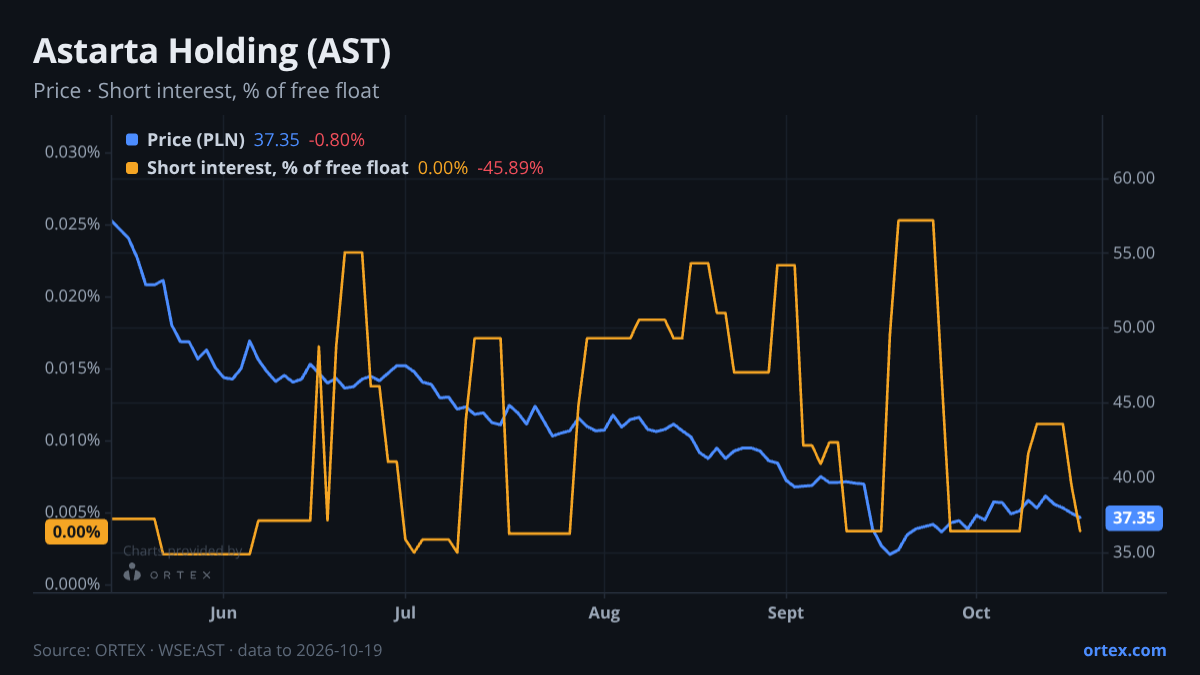This screenshot has width=1200, height=675.
Task: Click the Oct x-axis label
Action: pos(976,612)
